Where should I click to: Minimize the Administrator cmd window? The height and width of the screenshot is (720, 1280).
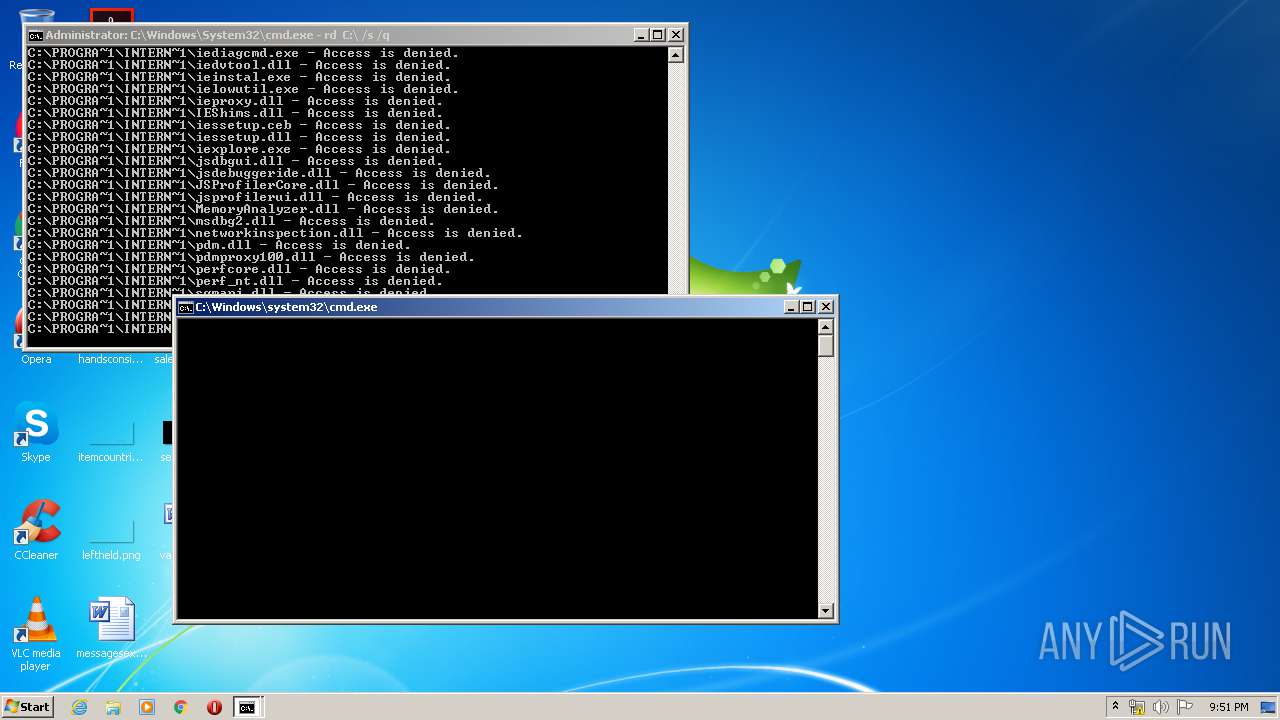(642, 35)
